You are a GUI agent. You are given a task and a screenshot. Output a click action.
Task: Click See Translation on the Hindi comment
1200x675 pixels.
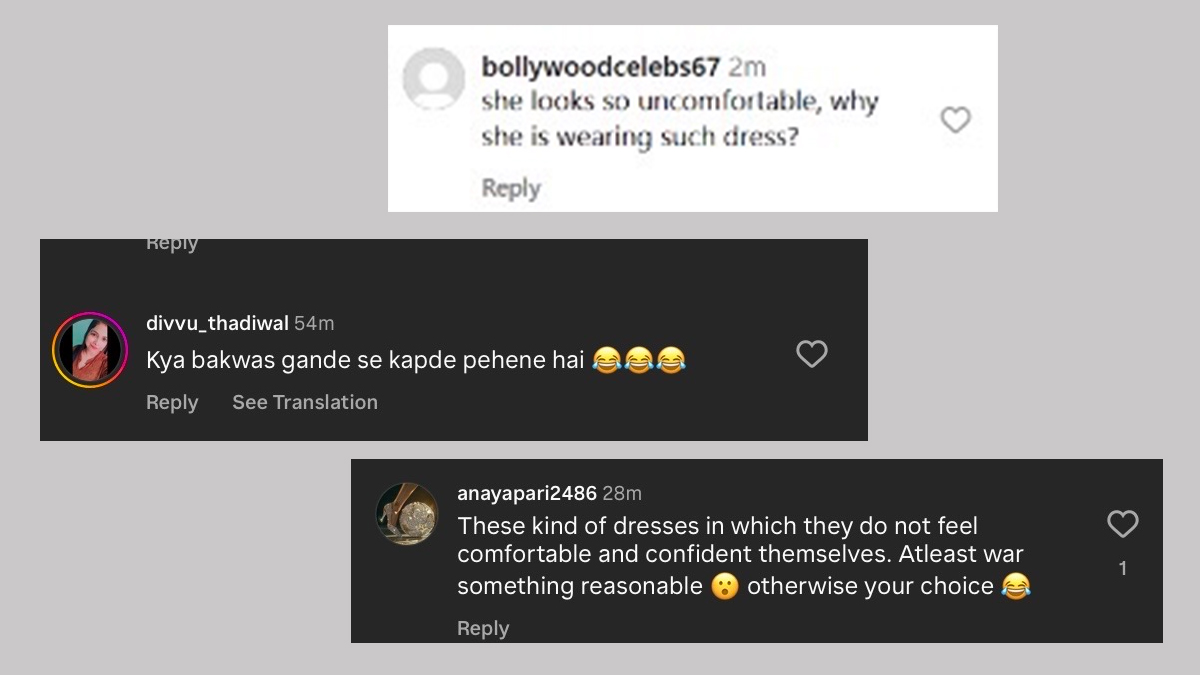(x=305, y=402)
